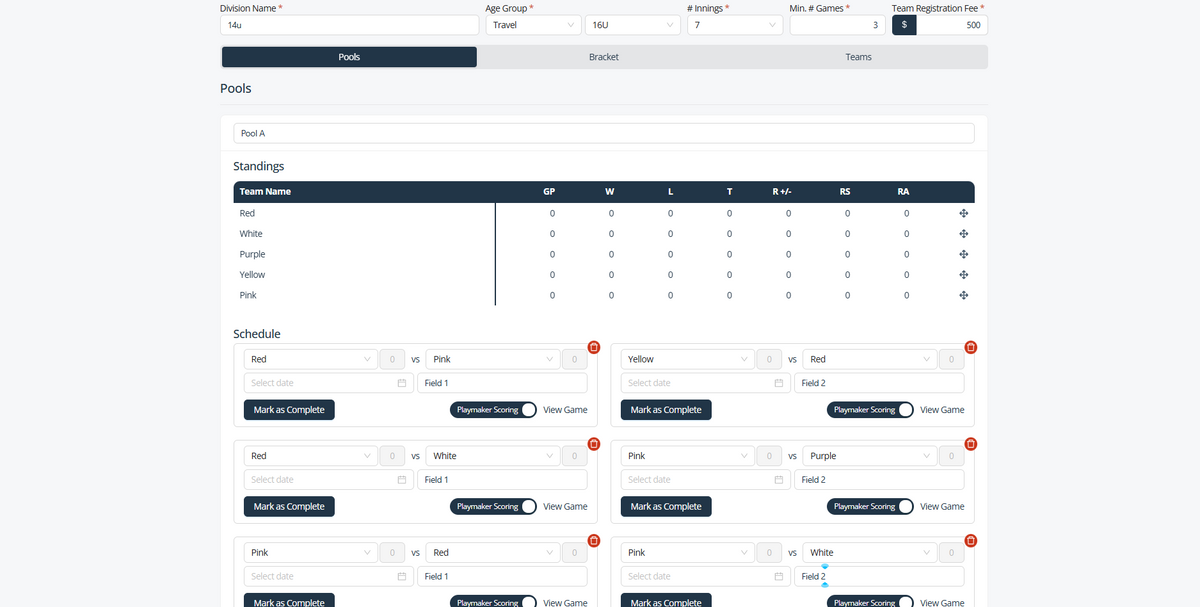
Task: Remove the Pink vs Purple game
Action: (970, 444)
